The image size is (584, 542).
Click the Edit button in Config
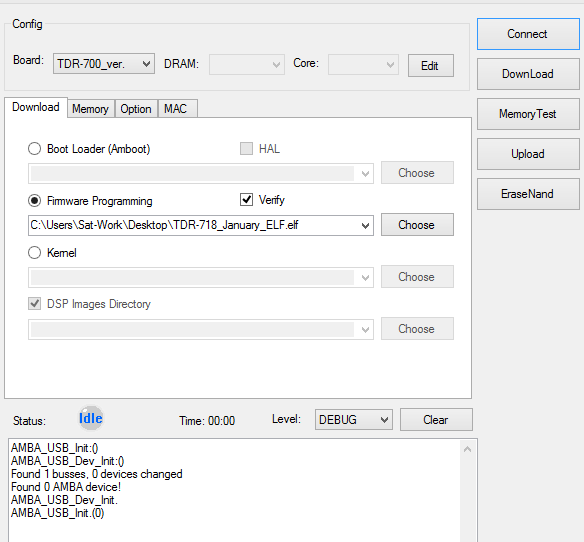[x=431, y=66]
